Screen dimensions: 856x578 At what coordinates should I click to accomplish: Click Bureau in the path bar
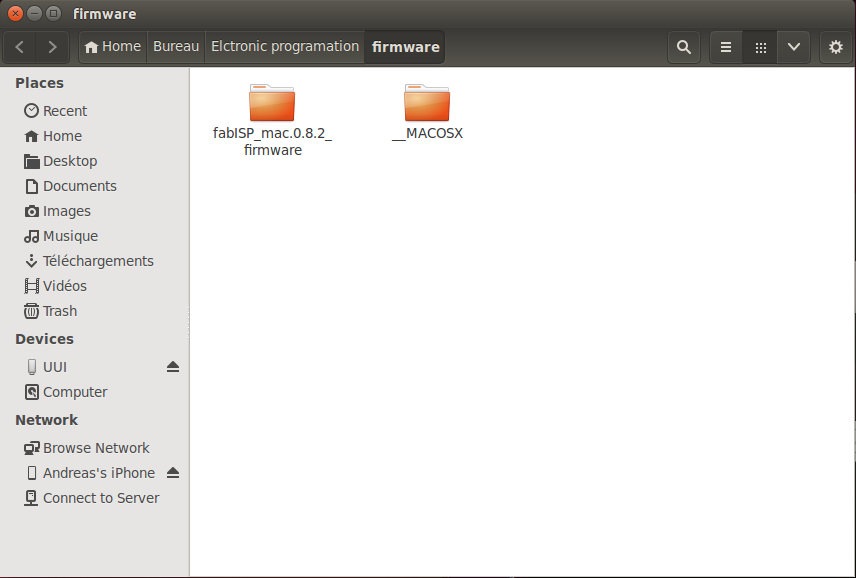(x=176, y=47)
